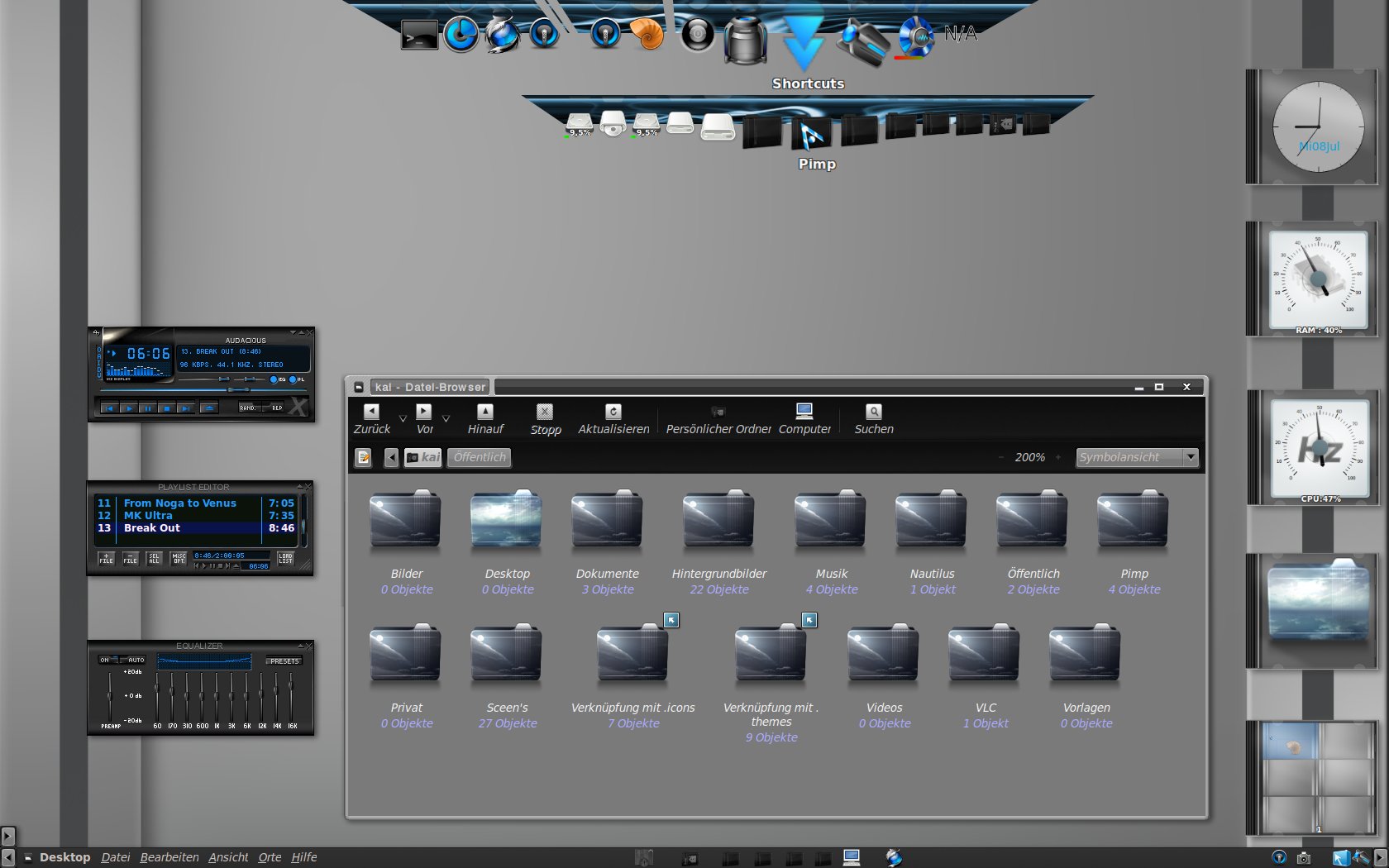This screenshot has width=1389, height=868.
Task: Open the trash can icon in the top dock
Action: pos(745,39)
